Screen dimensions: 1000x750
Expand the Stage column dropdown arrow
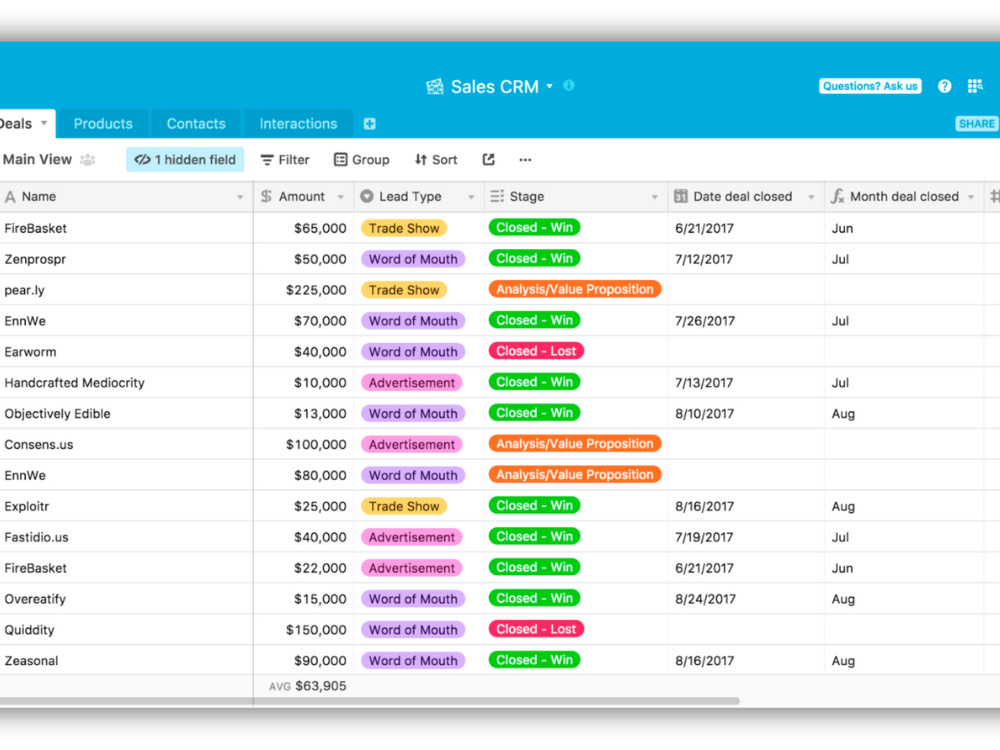654,197
